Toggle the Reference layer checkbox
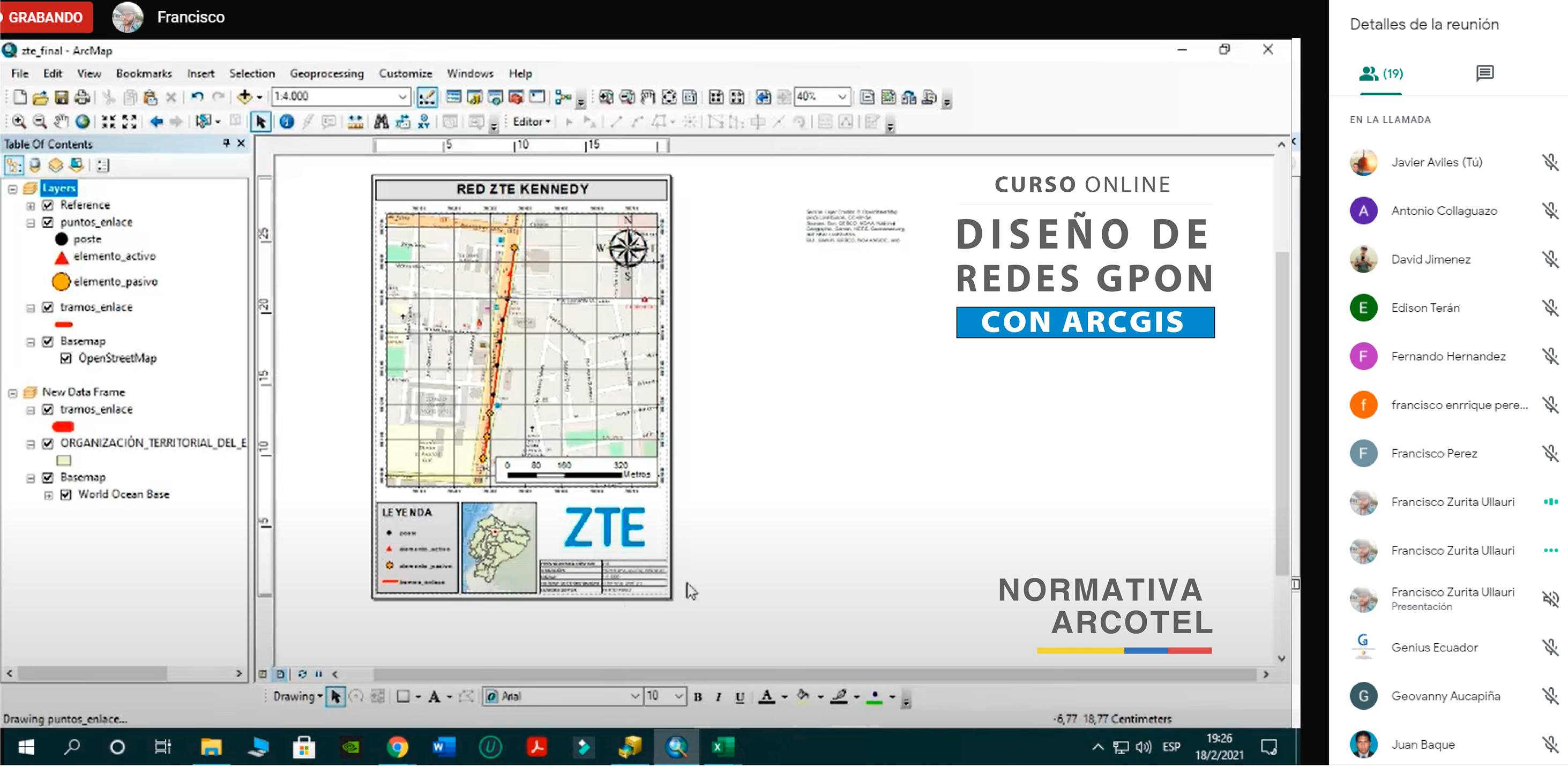The width and height of the screenshot is (1568, 767). pyautogui.click(x=48, y=205)
